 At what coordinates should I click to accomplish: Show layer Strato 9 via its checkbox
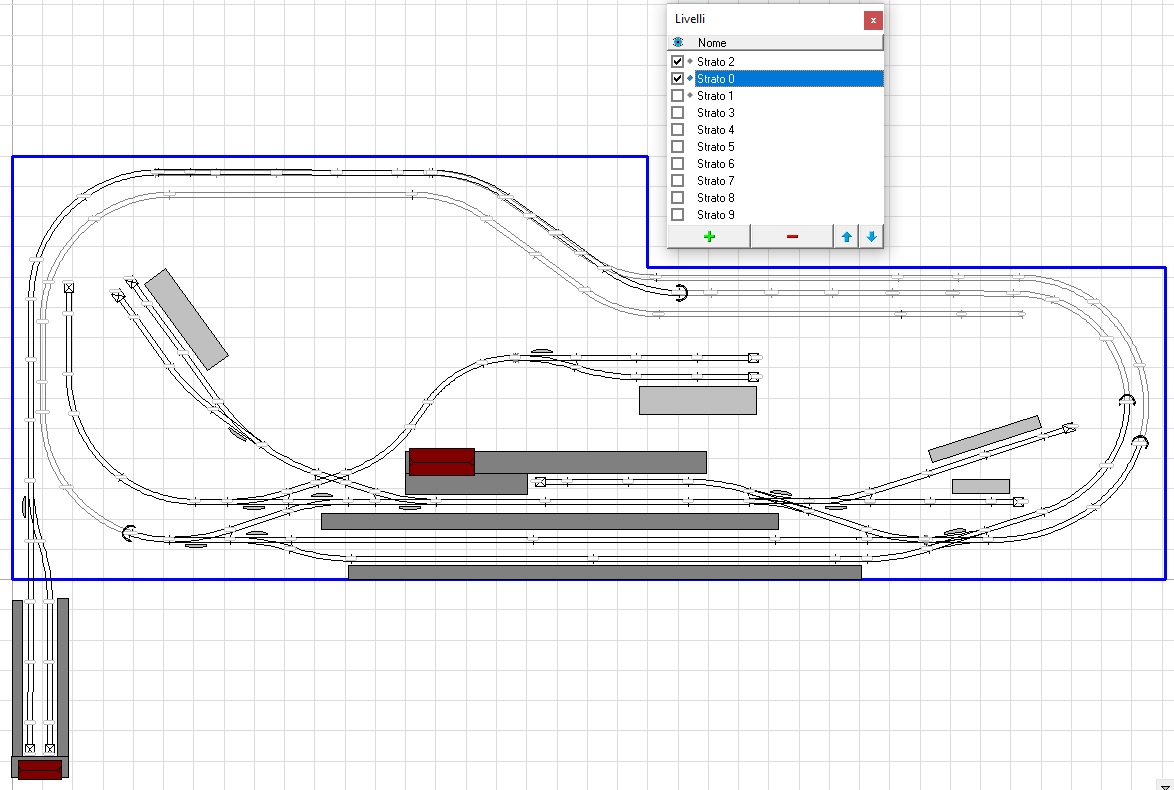point(677,215)
